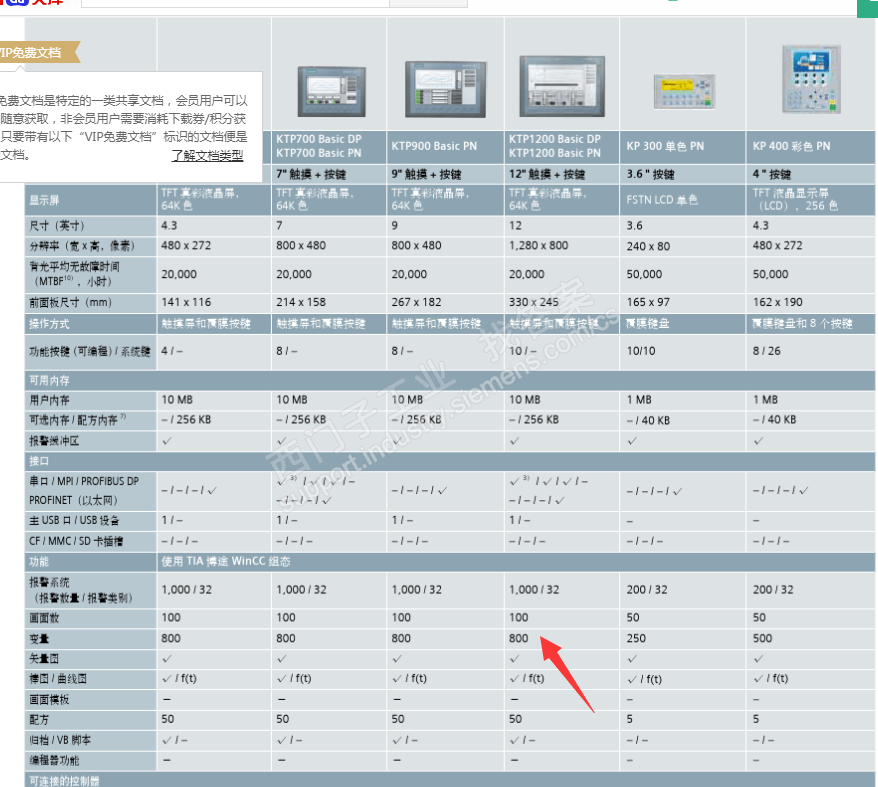Click the 10/10 function keys value
This screenshot has width=878, height=787.
coord(641,351)
